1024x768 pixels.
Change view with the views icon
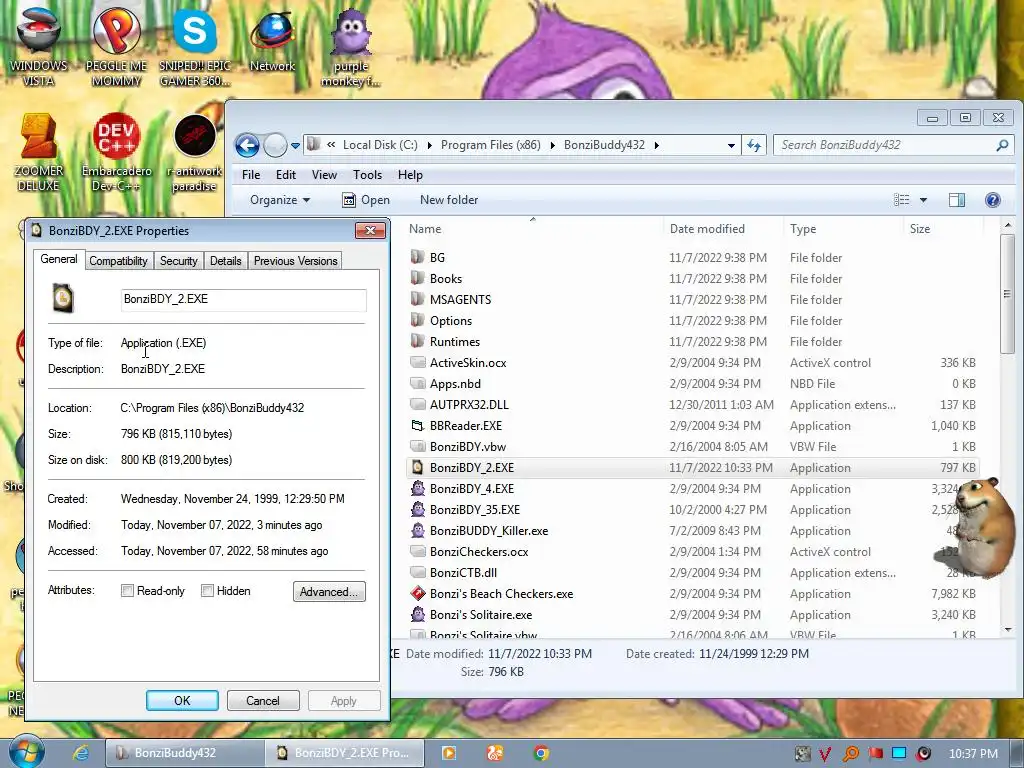[x=902, y=200]
